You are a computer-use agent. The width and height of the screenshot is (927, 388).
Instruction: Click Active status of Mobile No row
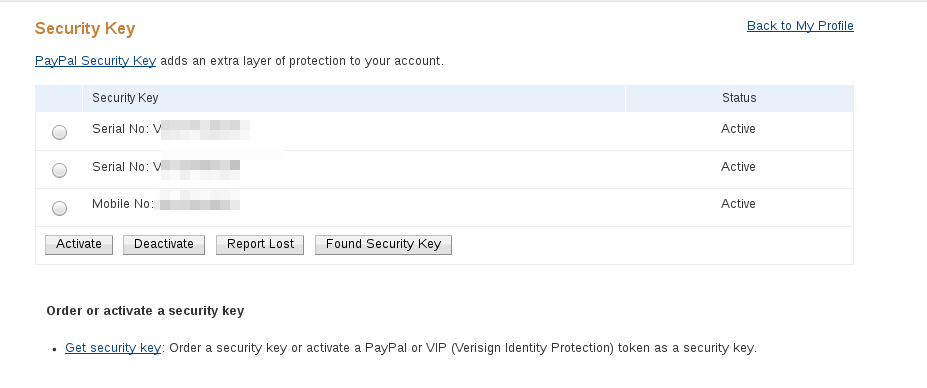(x=738, y=203)
